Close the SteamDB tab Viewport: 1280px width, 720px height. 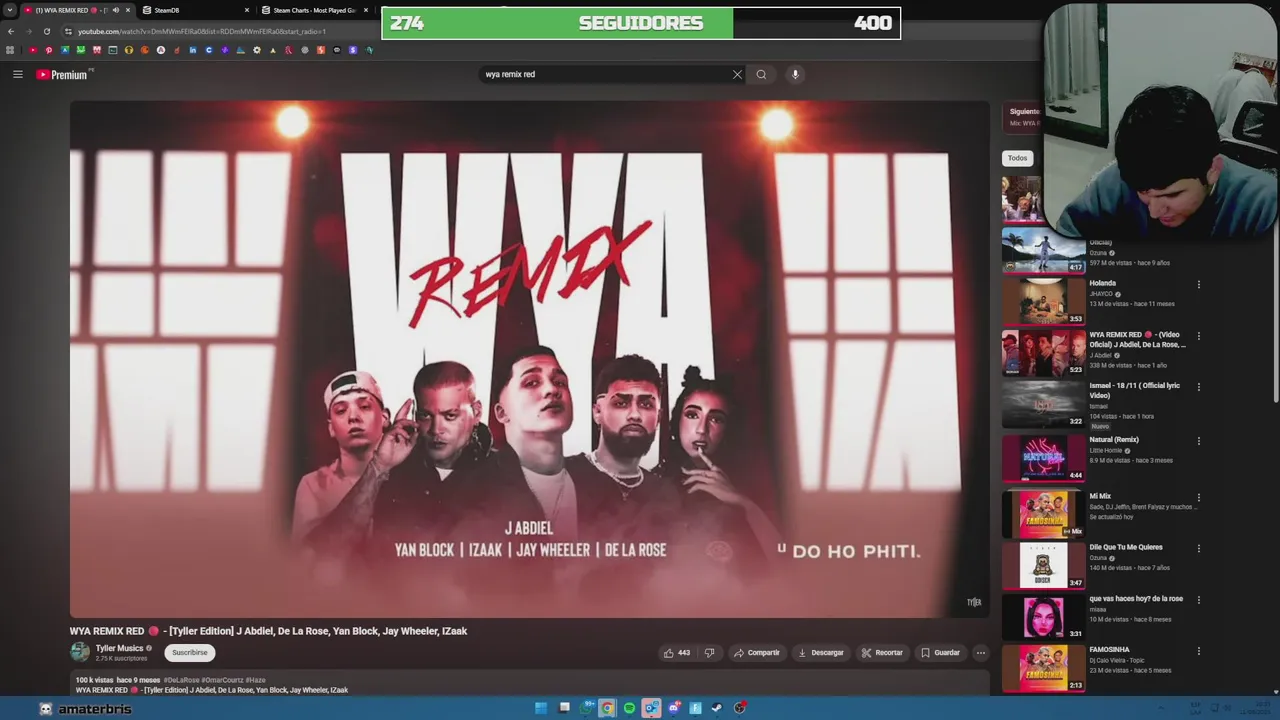pyautogui.click(x=247, y=10)
